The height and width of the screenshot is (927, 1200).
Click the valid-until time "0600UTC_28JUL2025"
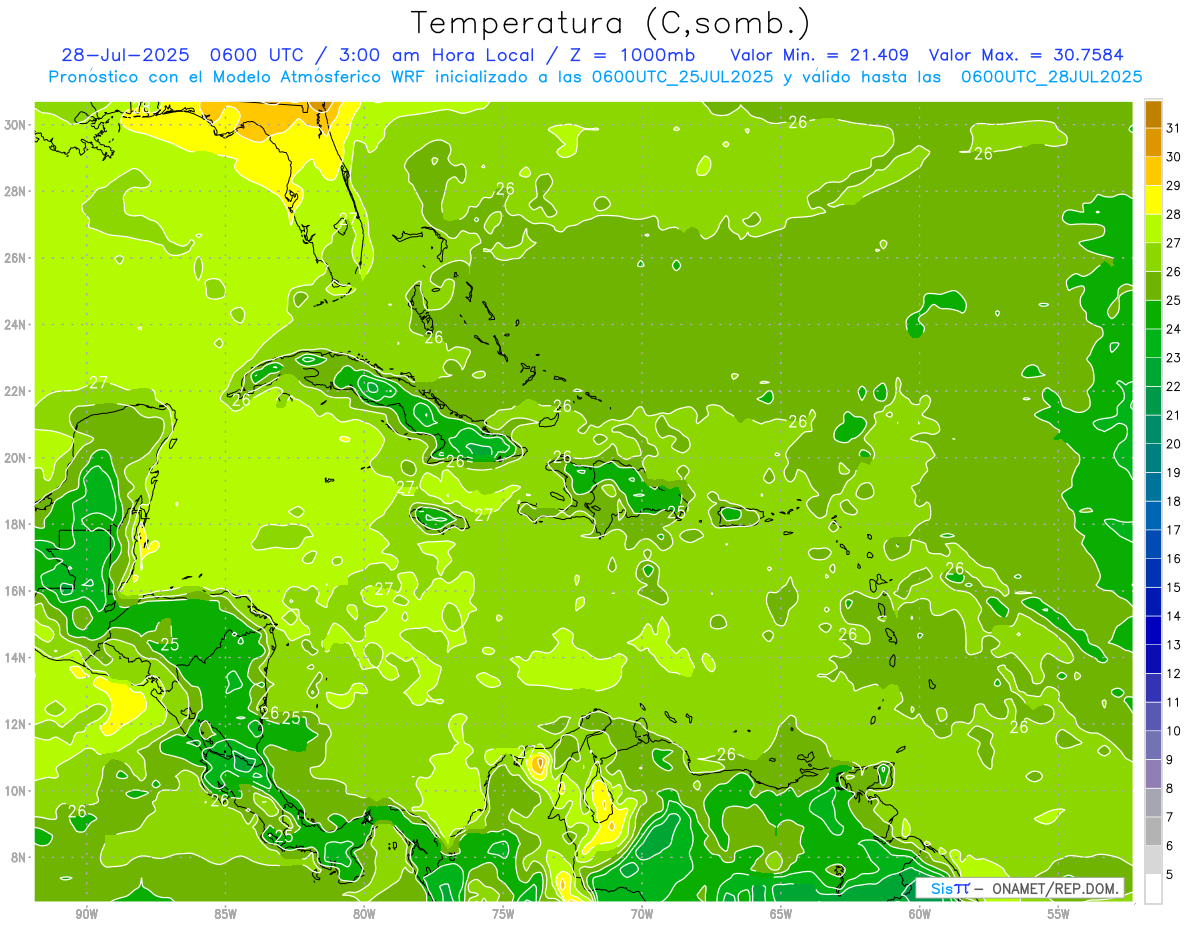pyautogui.click(x=1051, y=76)
